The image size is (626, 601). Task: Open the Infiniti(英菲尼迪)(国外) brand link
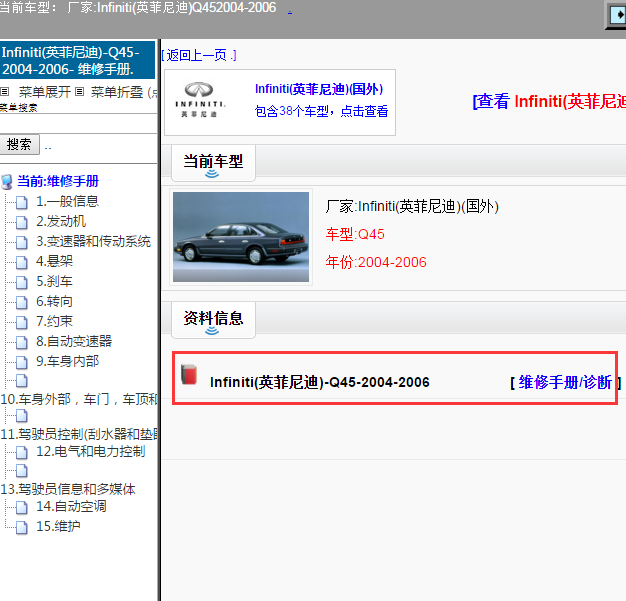point(319,89)
